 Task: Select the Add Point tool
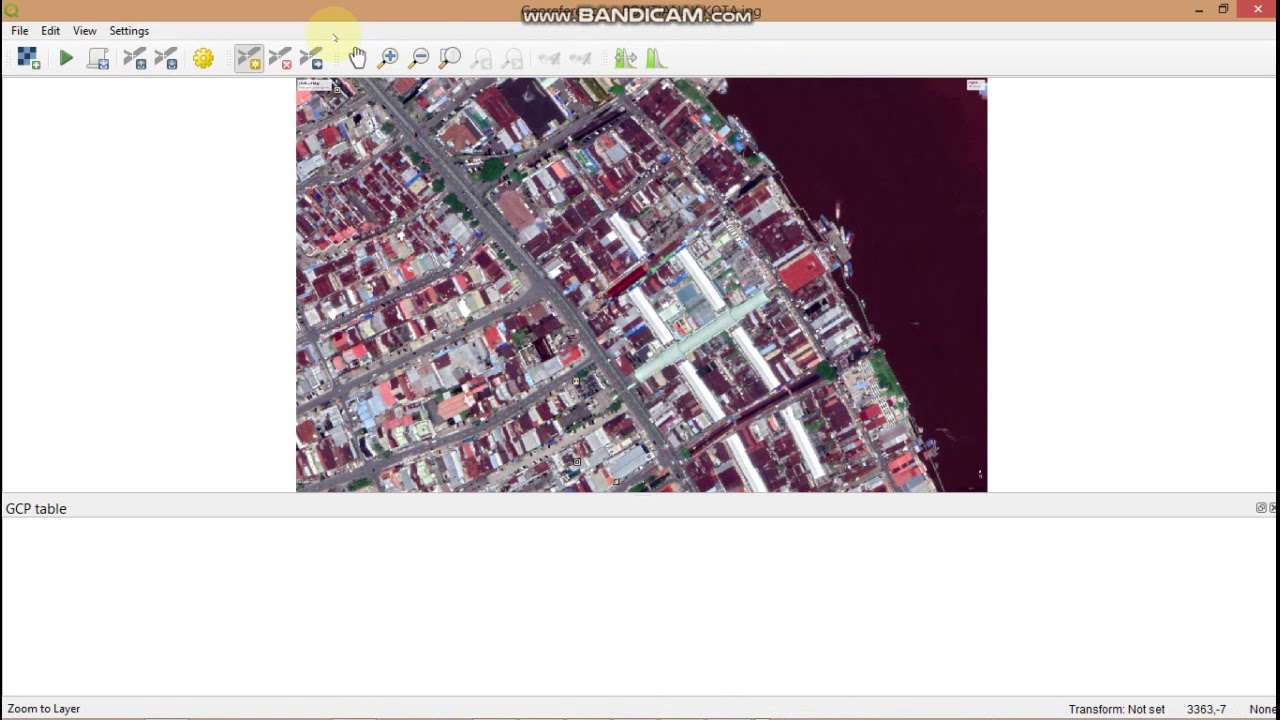pyautogui.click(x=249, y=59)
